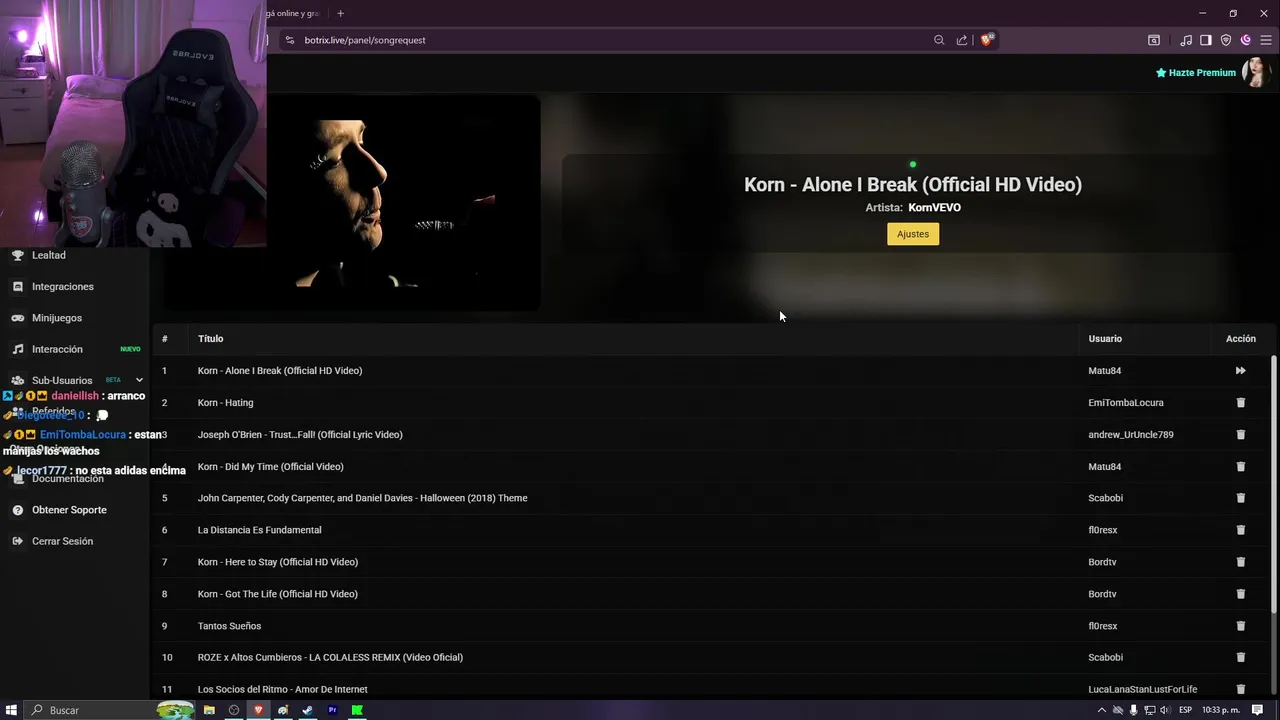Open the browser hamburger main menu

(x=1266, y=40)
